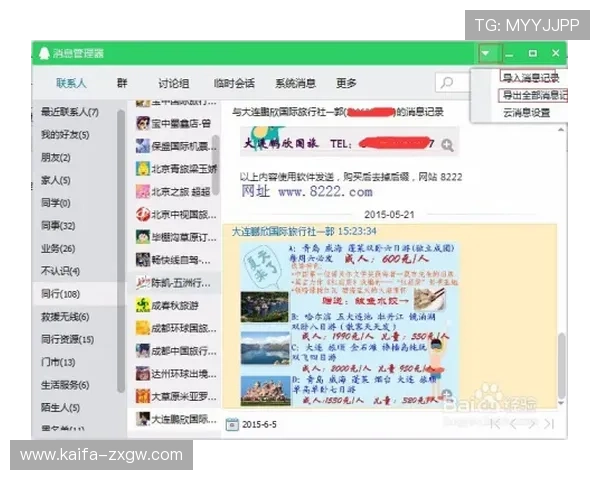Go to first page of message records
The image size is (600, 480).
point(495,424)
